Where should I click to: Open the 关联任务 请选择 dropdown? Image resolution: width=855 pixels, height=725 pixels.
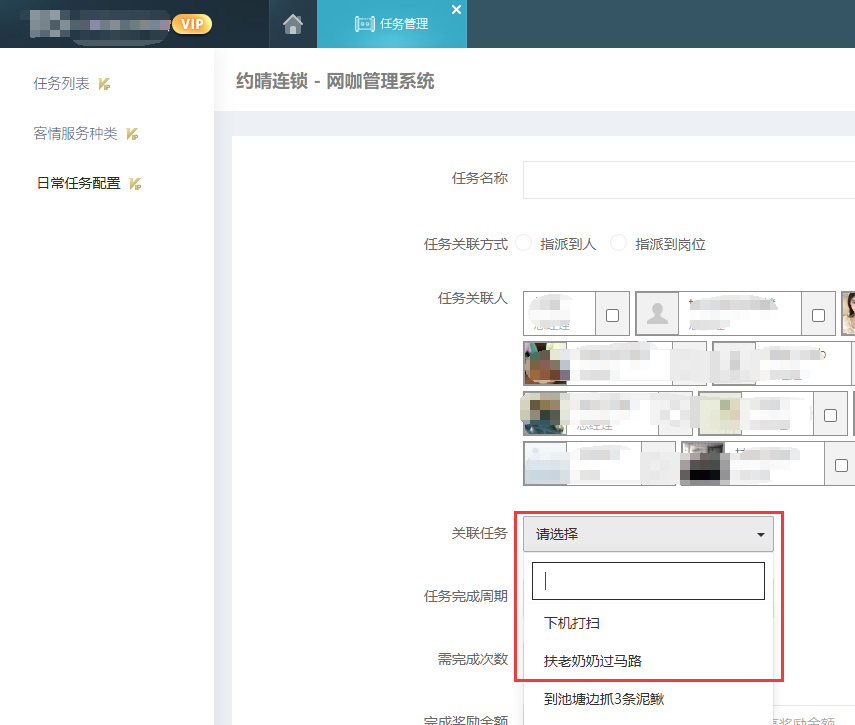tap(648, 534)
